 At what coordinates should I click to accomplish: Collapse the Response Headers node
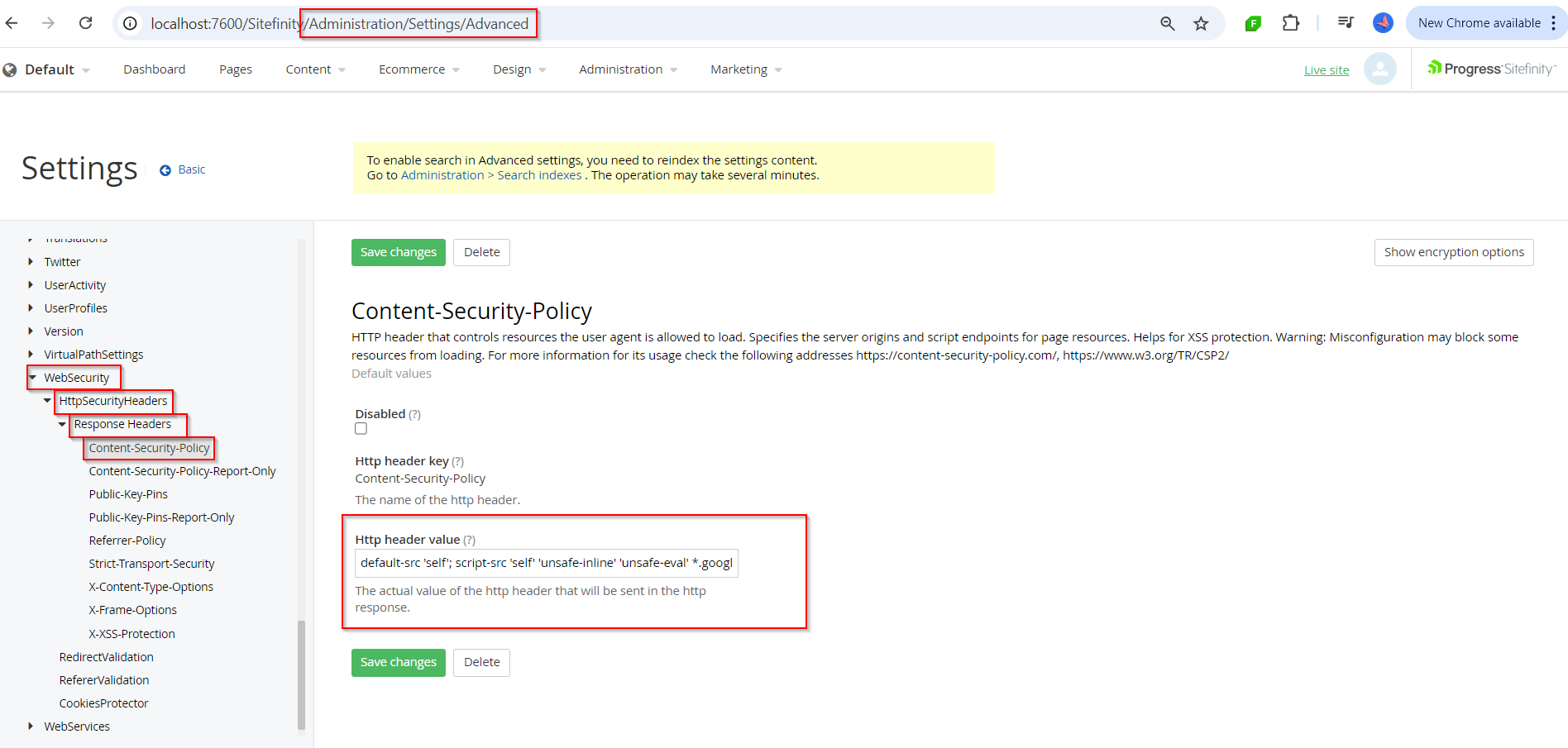(x=62, y=423)
